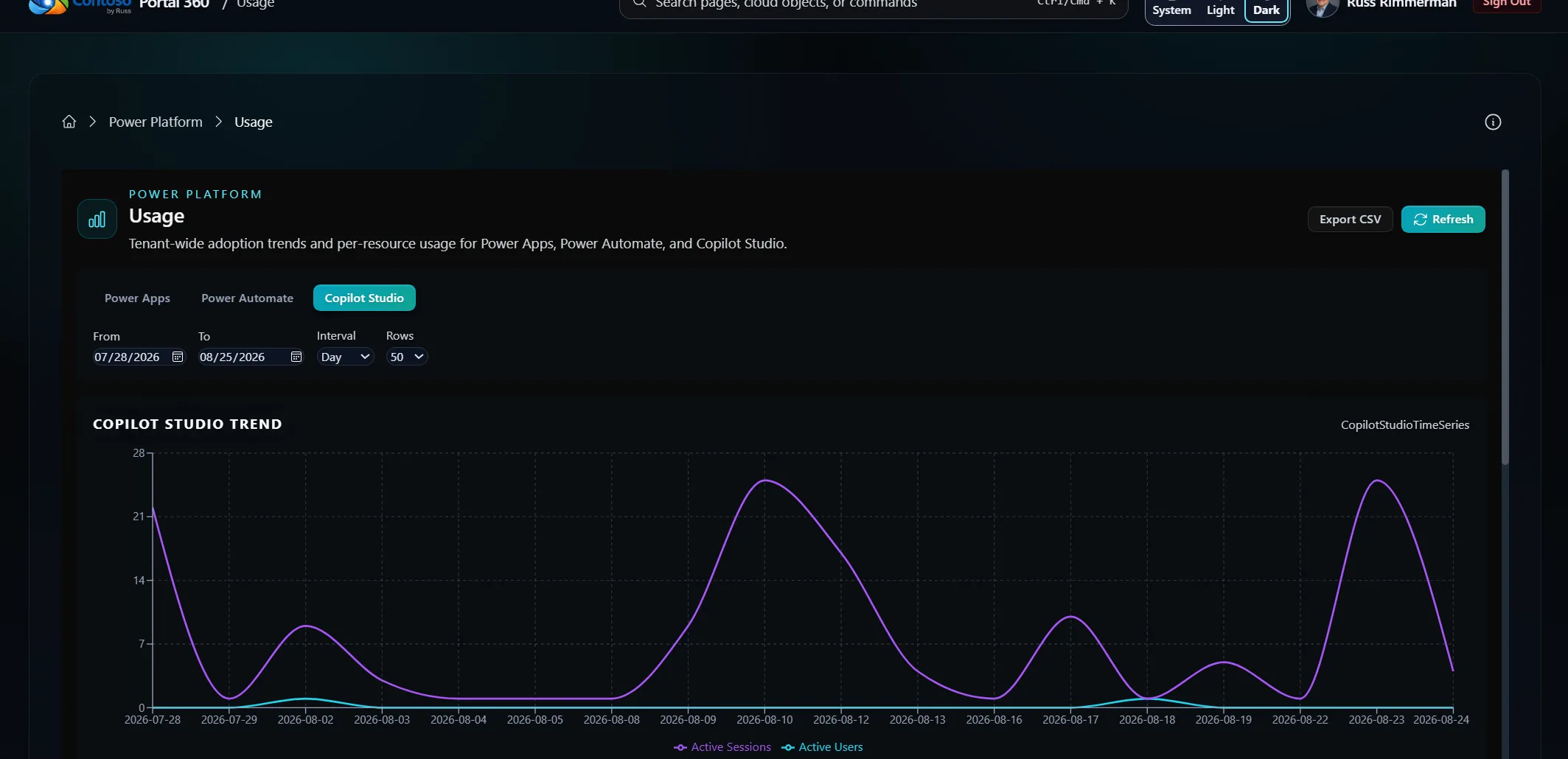
Task: Open Russ Rimmerman's profile avatar
Action: point(1323,6)
